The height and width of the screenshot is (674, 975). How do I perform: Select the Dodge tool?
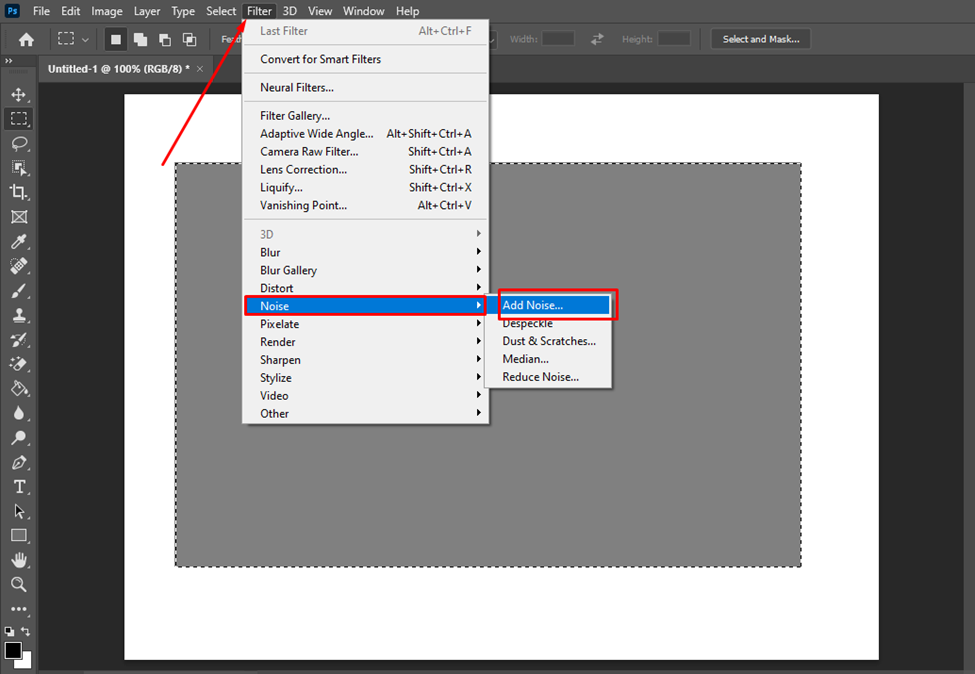coord(19,438)
